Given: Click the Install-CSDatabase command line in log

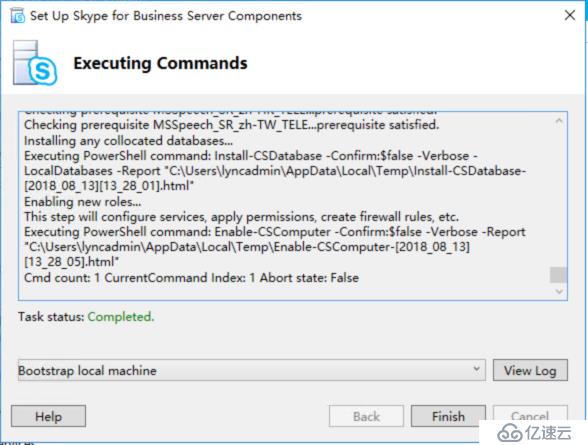Looking at the screenshot, I should point(275,171).
